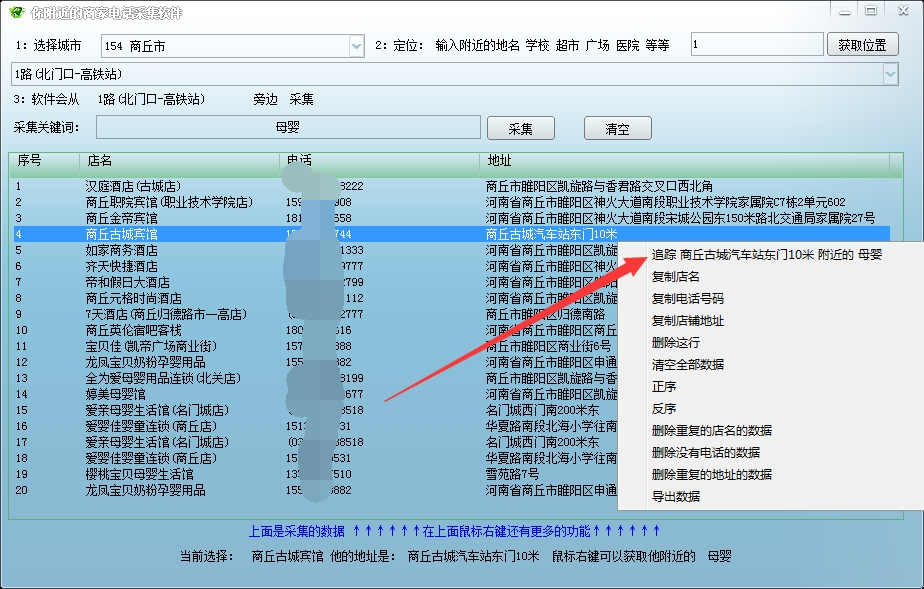Click 删除重复的店名的数据 menu entry

(x=711, y=431)
